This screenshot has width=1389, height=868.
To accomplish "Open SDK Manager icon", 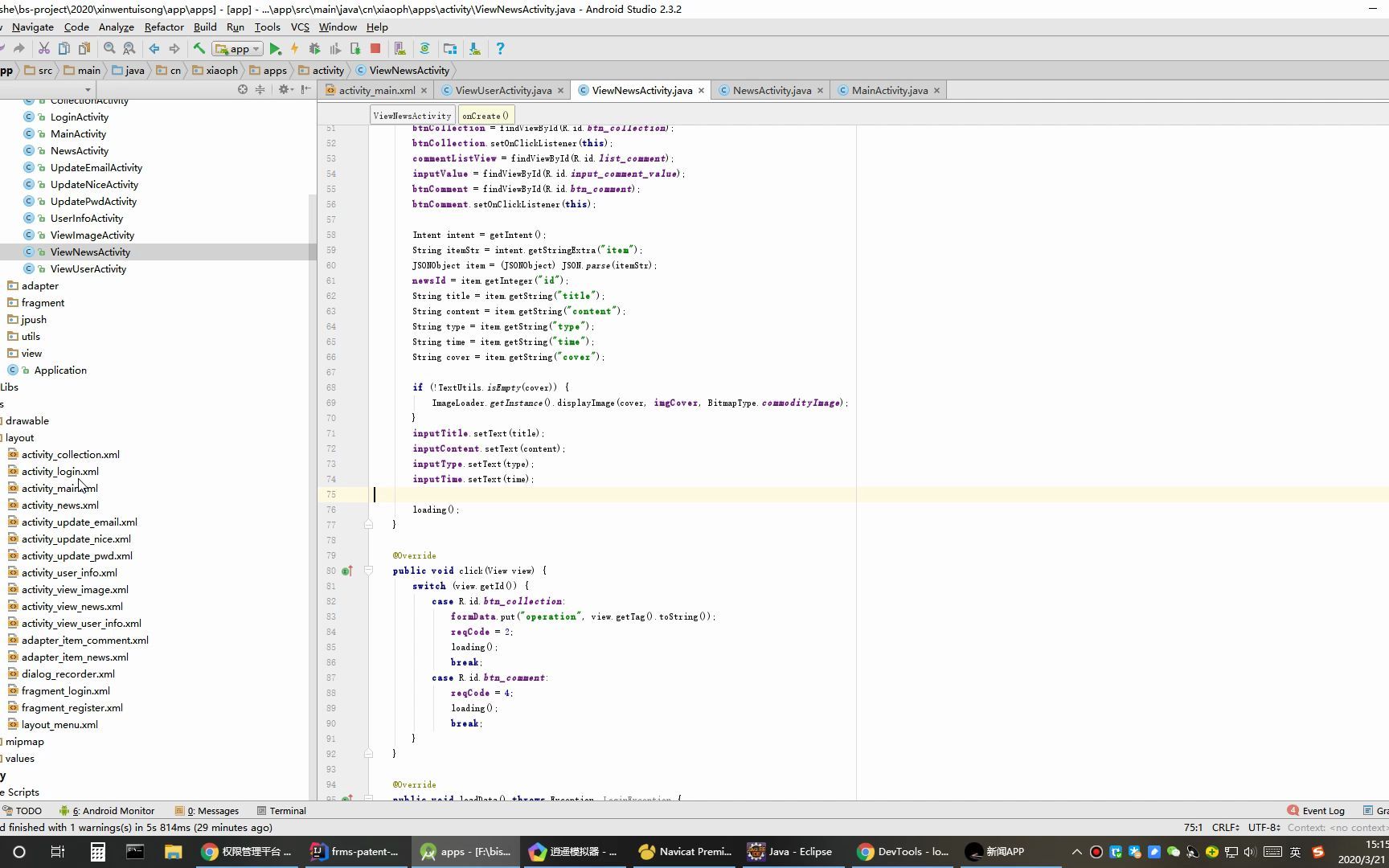I will pyautogui.click(x=475, y=49).
